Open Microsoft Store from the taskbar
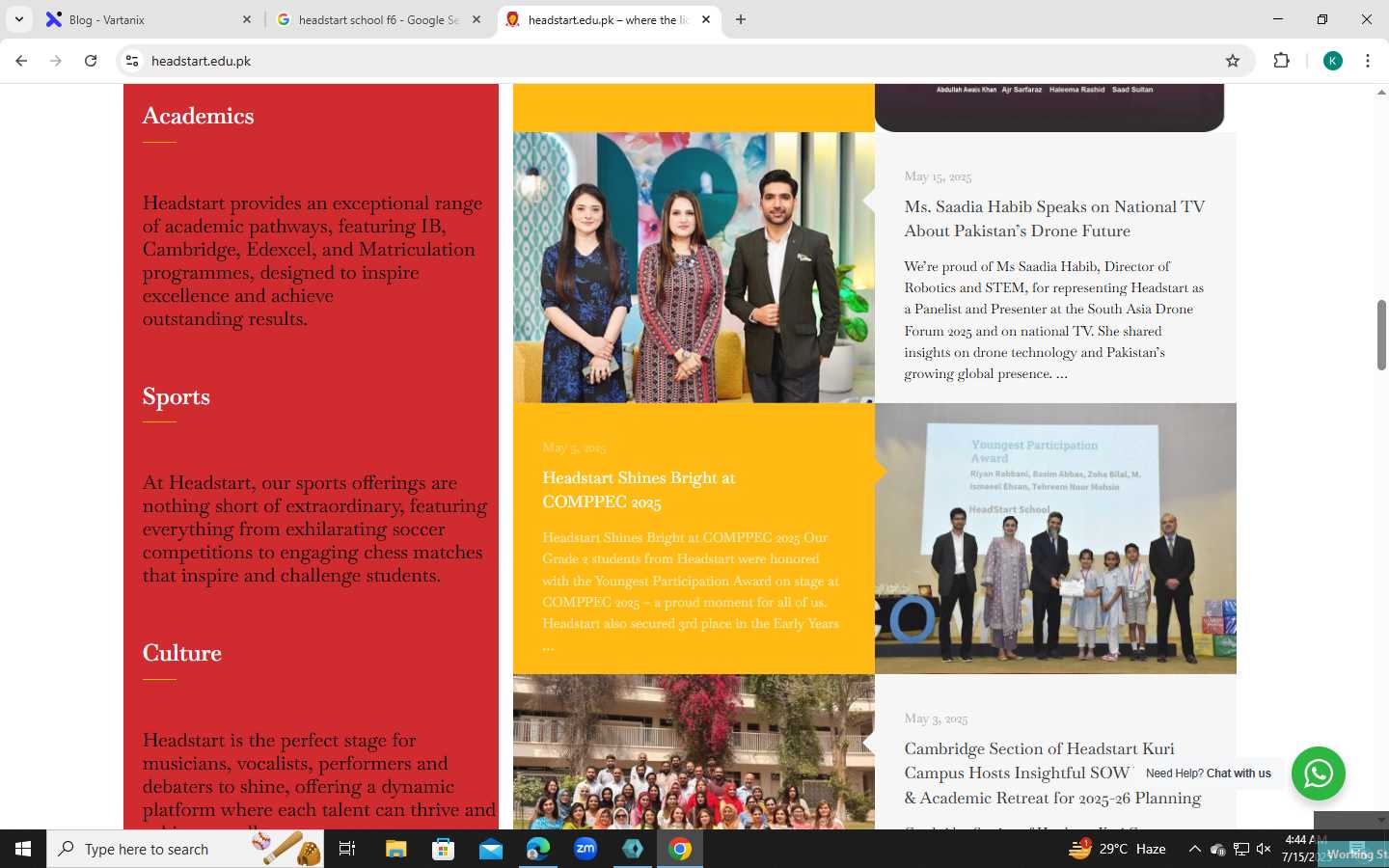Screen dimensions: 1389x868 [443, 849]
